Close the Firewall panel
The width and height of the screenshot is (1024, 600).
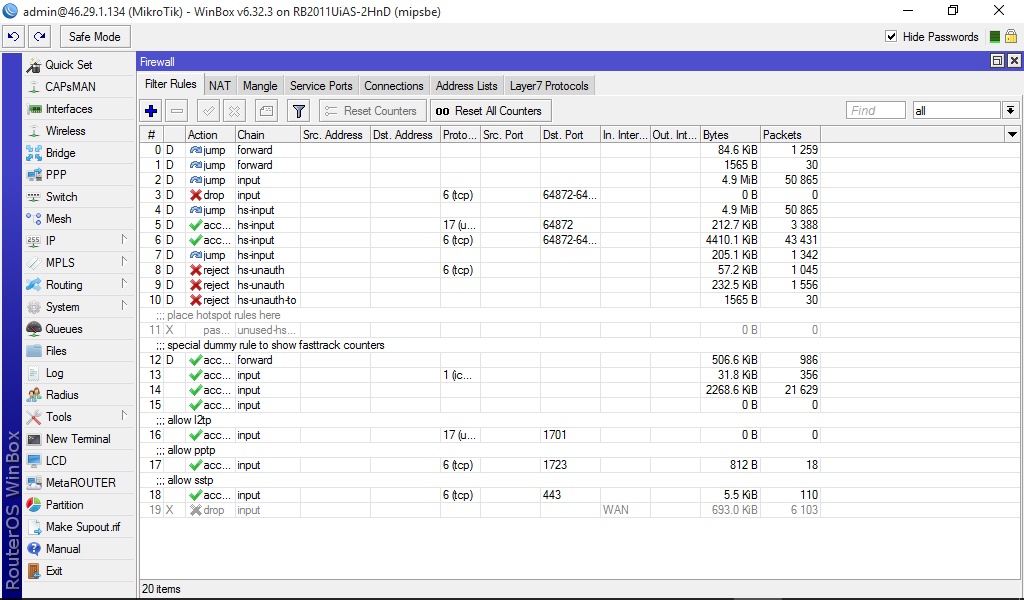1014,61
